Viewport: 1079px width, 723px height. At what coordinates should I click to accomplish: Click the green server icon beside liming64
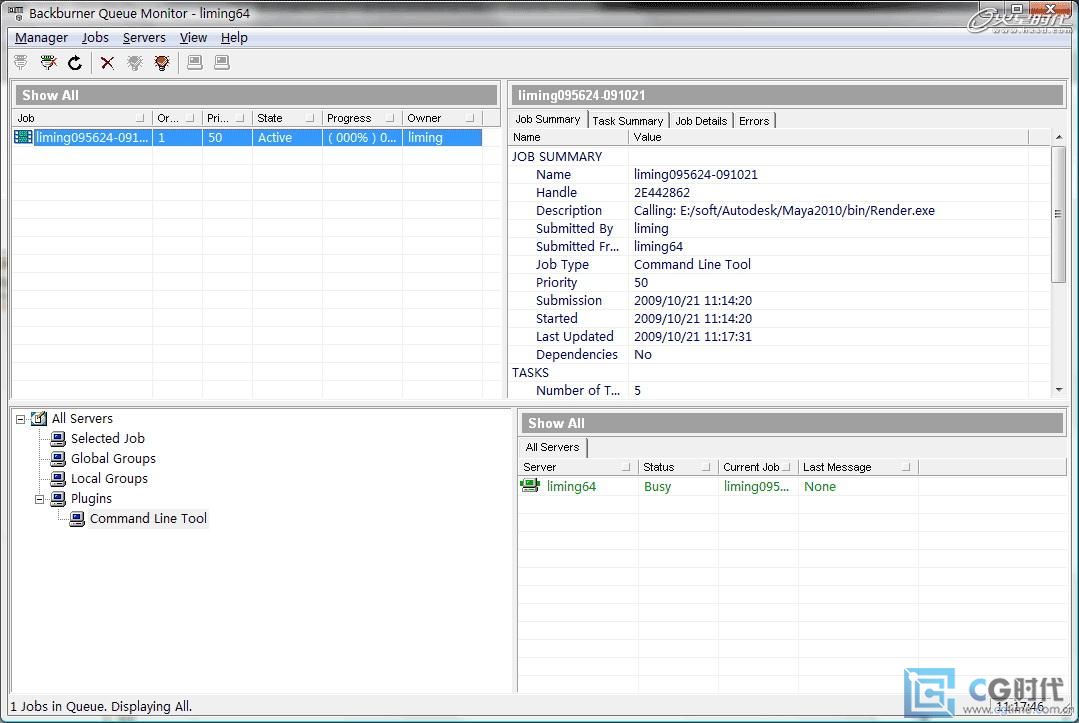pyautogui.click(x=530, y=486)
